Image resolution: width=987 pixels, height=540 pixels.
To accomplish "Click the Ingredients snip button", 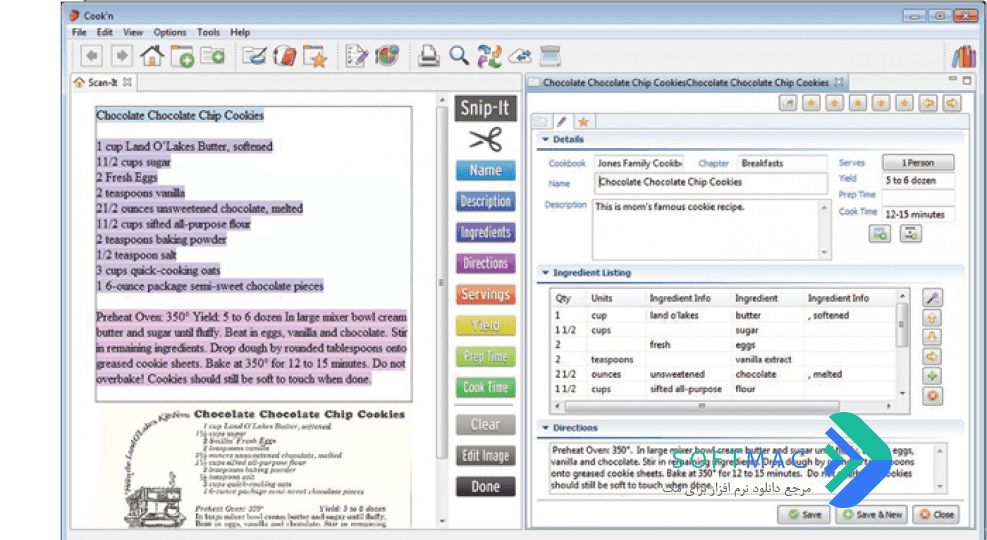I will point(485,233).
